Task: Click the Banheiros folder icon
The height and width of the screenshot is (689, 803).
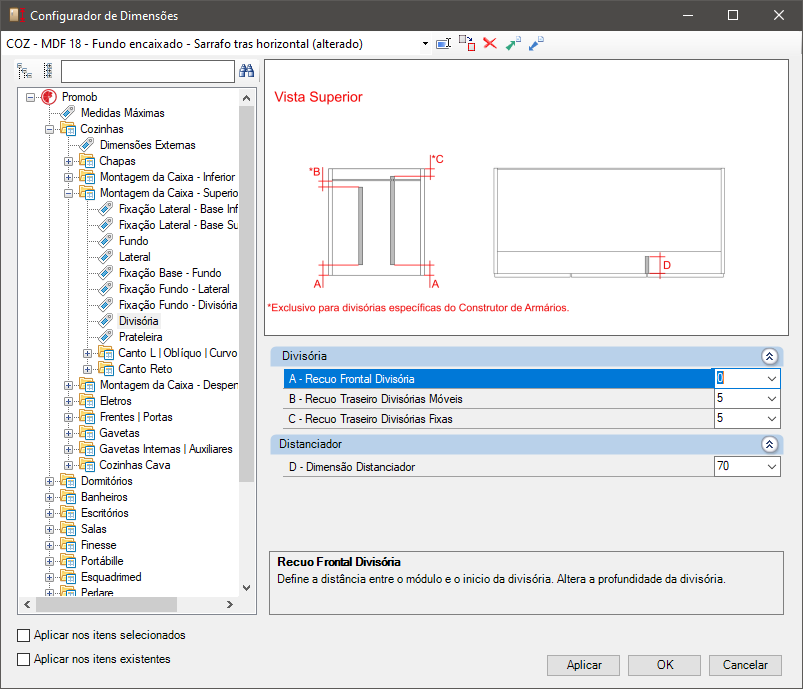Action: point(68,497)
